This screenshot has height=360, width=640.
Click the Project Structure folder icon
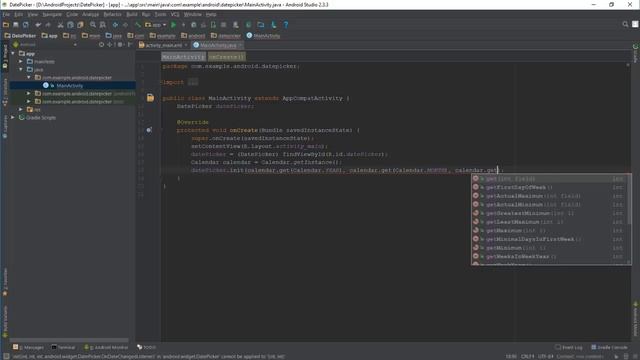pos(260,25)
